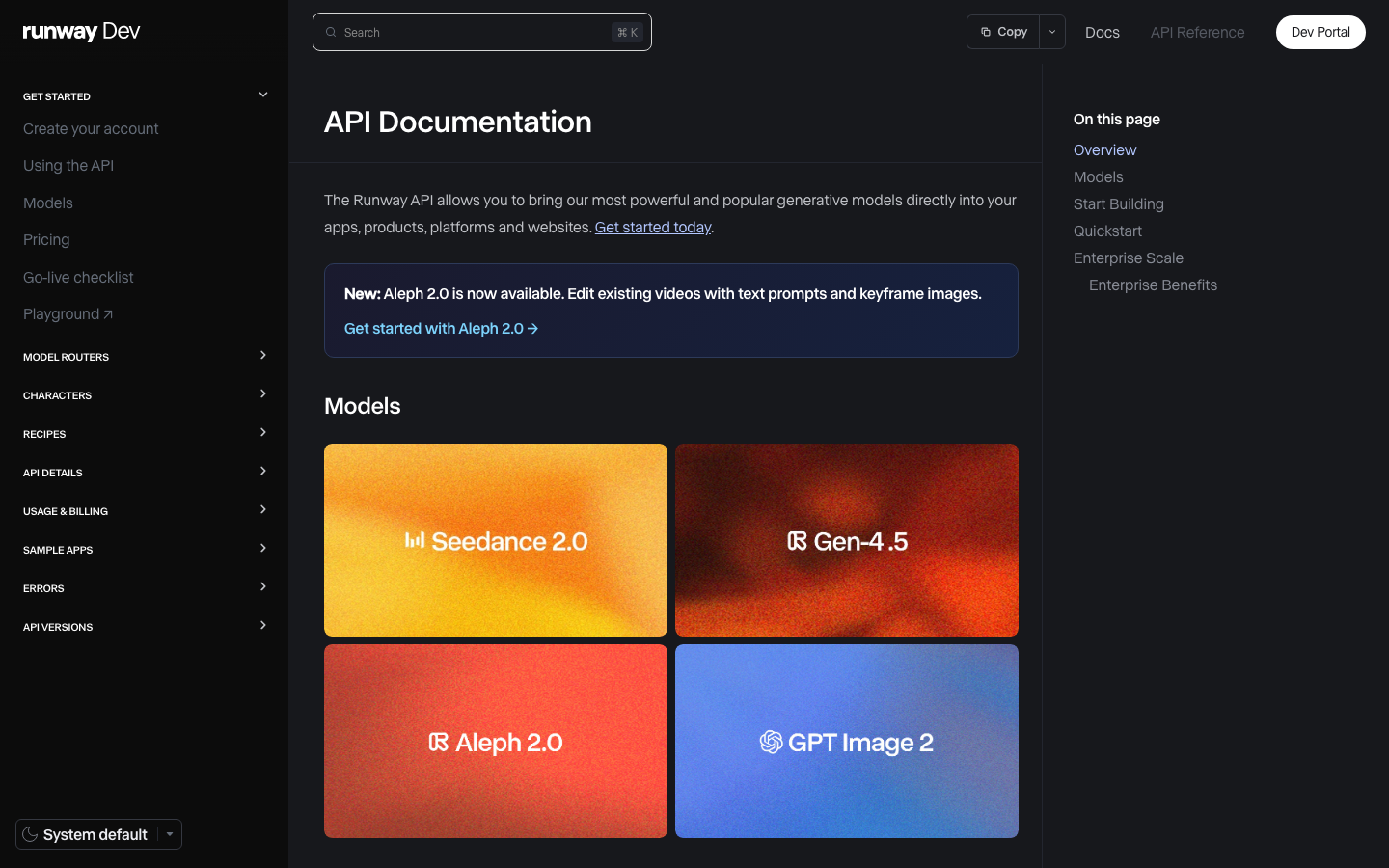Expand the Recipes section
This screenshot has width=1389, height=868.
(x=145, y=434)
